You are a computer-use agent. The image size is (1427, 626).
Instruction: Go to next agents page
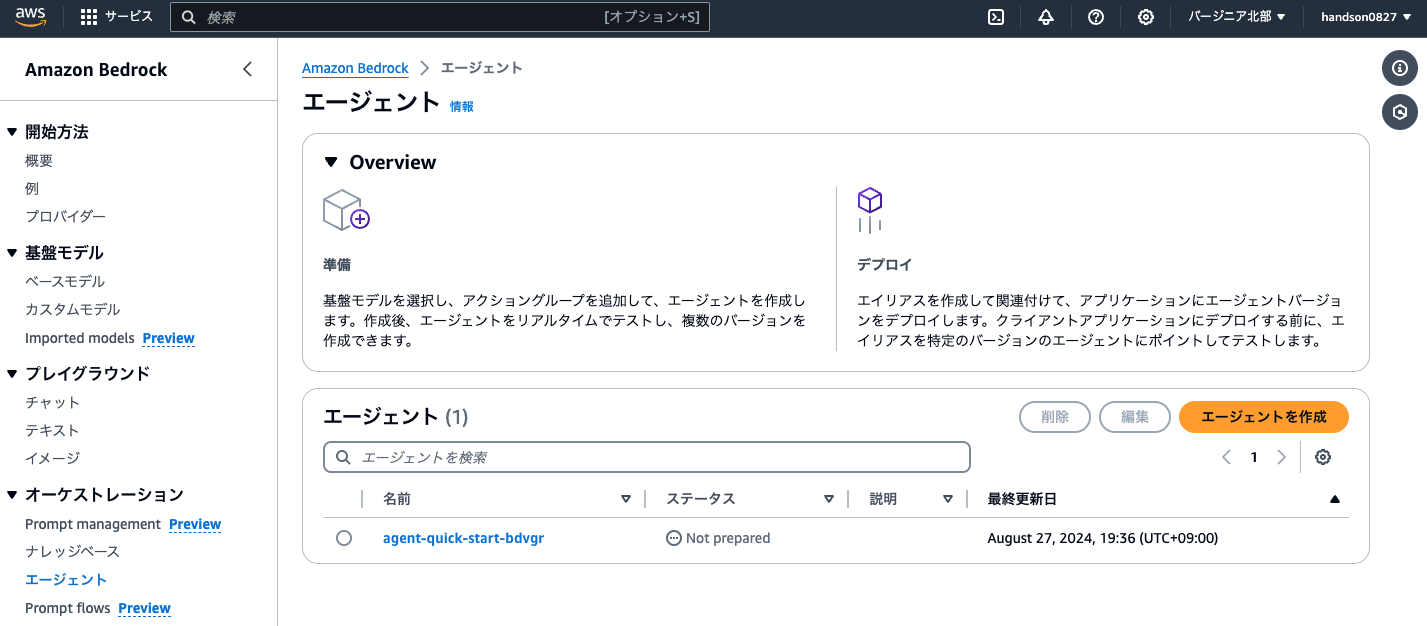point(1281,457)
